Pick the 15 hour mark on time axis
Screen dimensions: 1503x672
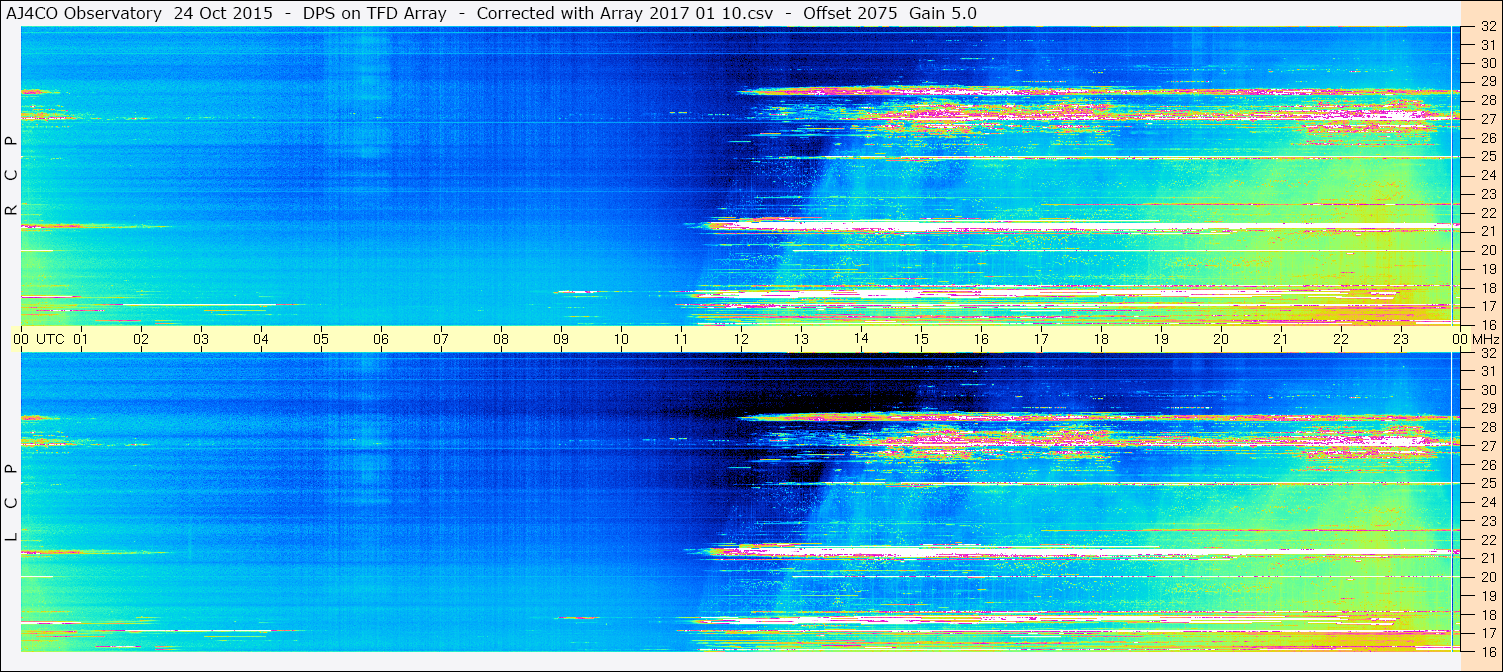(921, 339)
